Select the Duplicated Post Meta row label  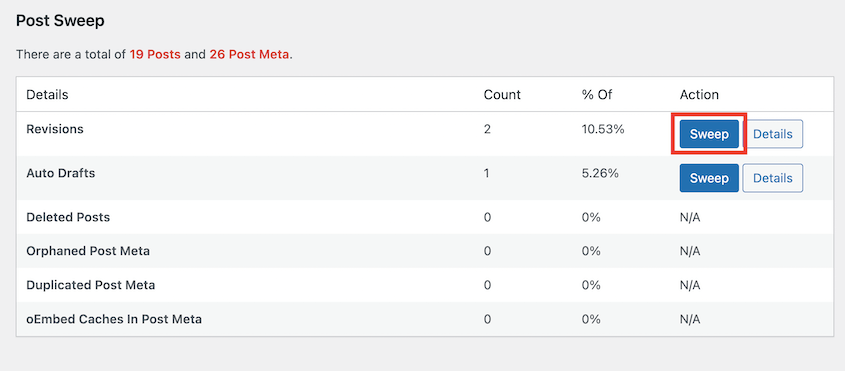[x=91, y=285]
